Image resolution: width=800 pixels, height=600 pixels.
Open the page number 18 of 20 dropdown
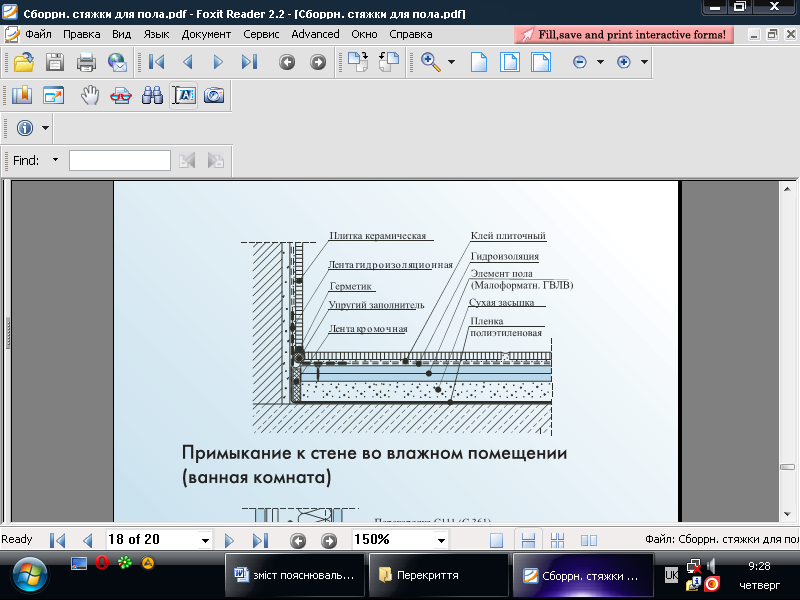(x=205, y=540)
